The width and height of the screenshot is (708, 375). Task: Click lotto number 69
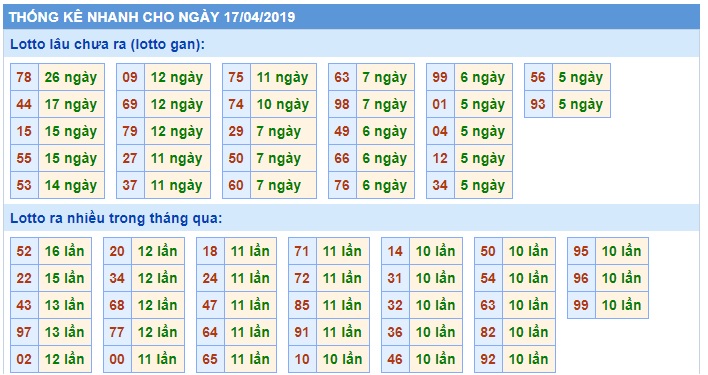click(x=130, y=104)
